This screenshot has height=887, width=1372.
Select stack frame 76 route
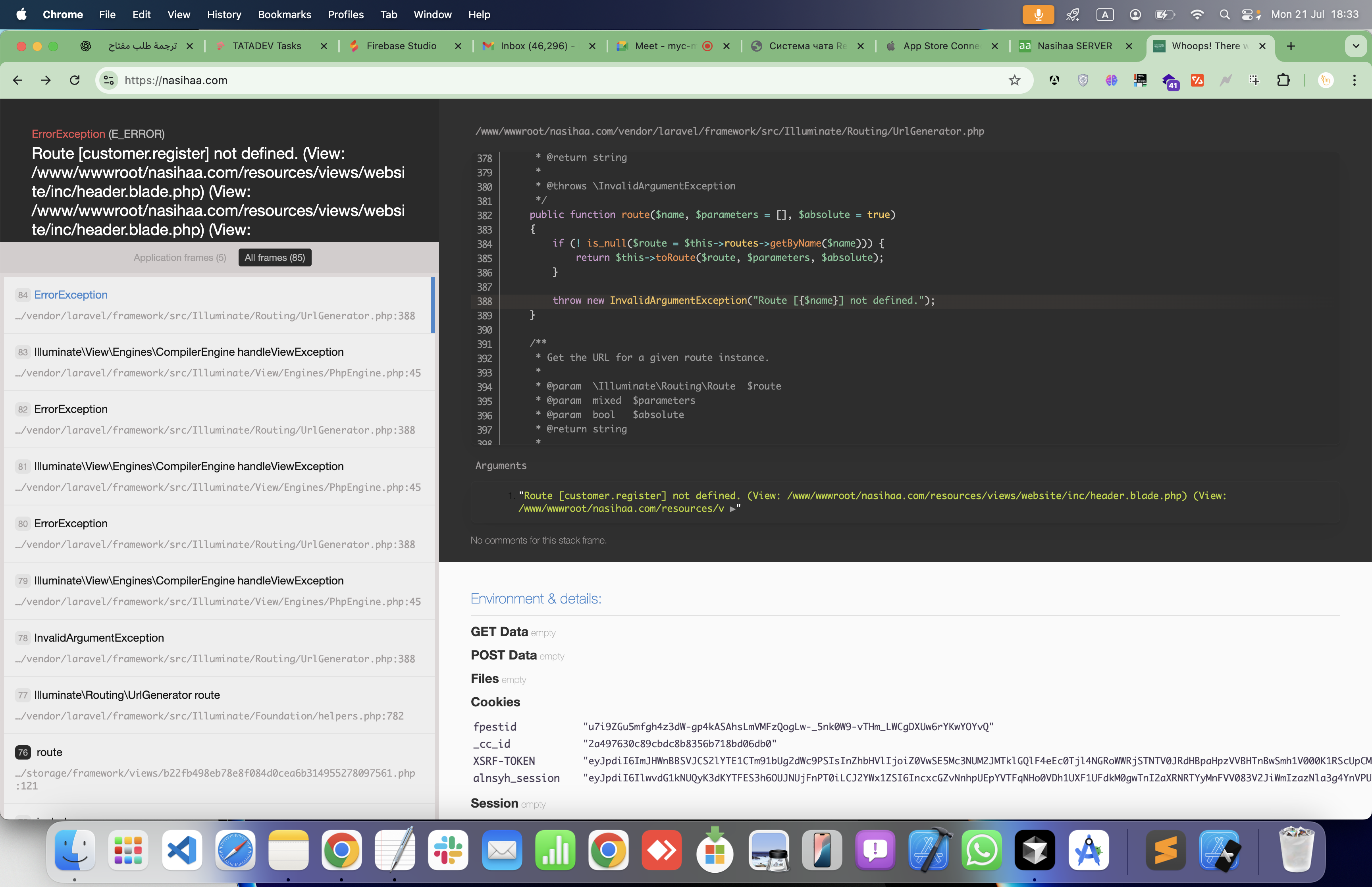[x=219, y=768]
